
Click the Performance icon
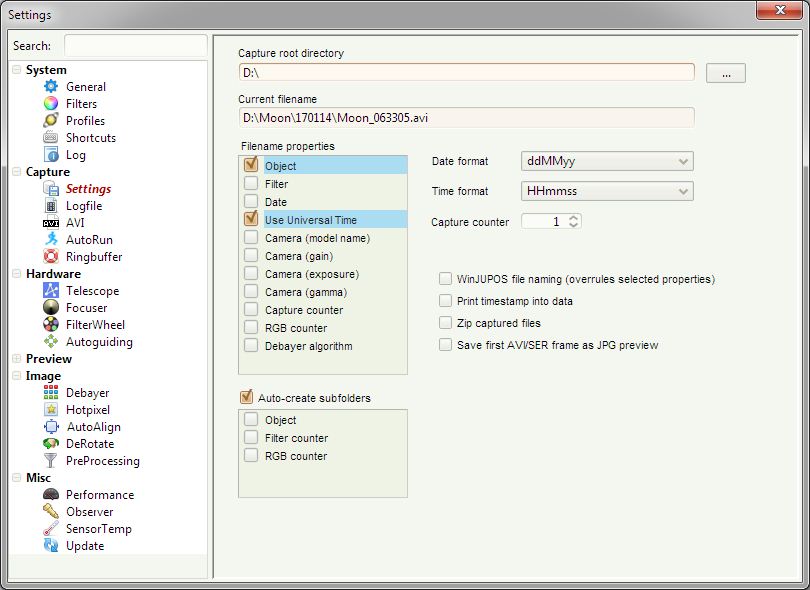coord(51,495)
